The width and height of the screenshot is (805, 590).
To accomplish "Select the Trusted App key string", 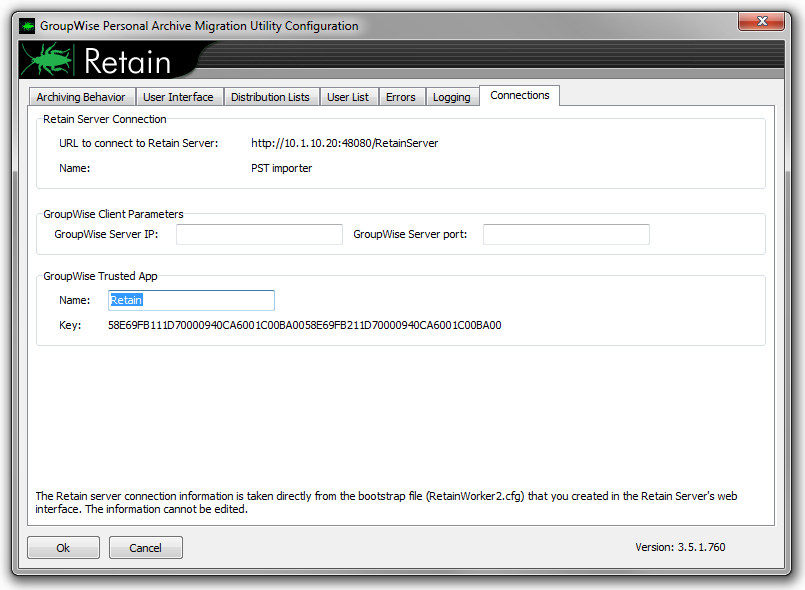I will (304, 325).
